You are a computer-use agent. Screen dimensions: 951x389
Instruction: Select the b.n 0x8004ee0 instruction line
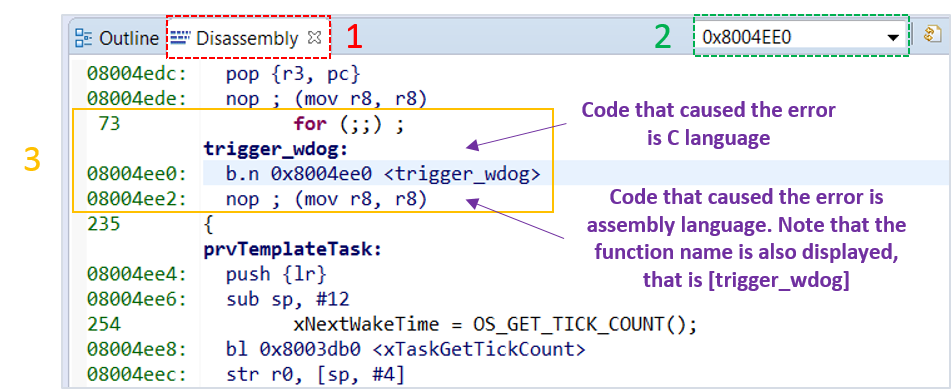pyautogui.click(x=383, y=174)
